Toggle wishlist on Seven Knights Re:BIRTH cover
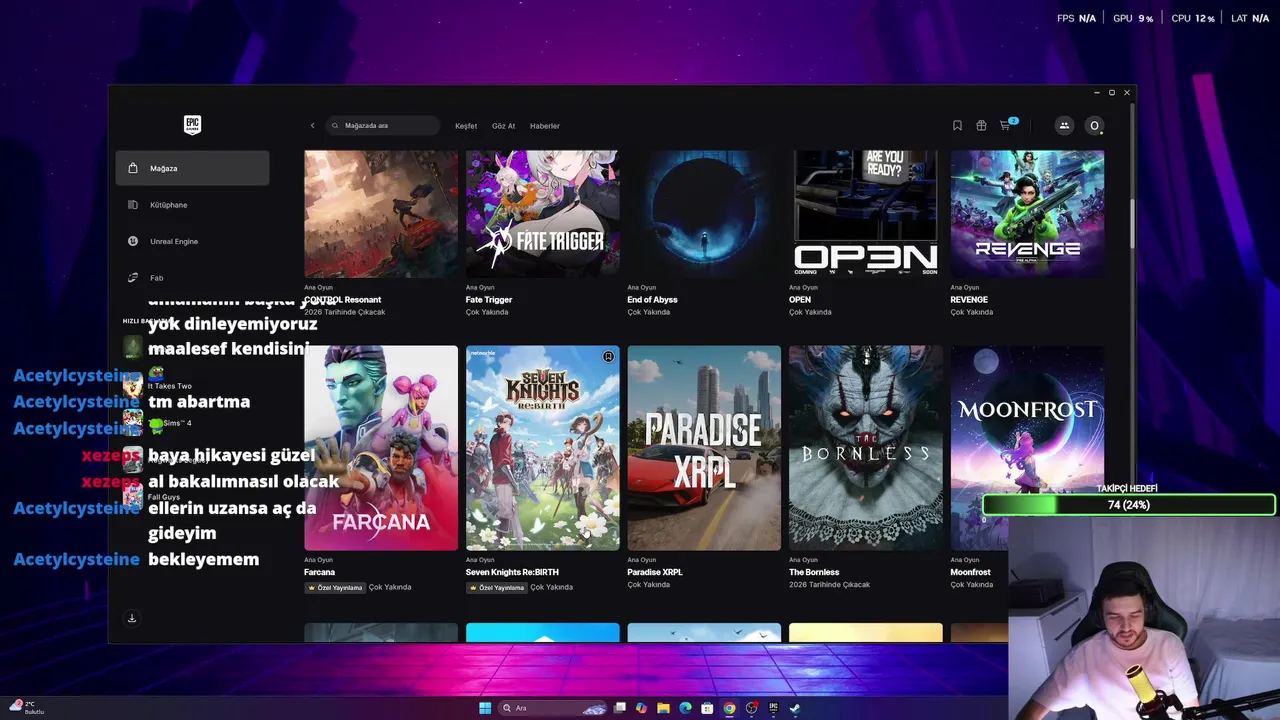Screen dimensions: 1280x720 pos(608,356)
